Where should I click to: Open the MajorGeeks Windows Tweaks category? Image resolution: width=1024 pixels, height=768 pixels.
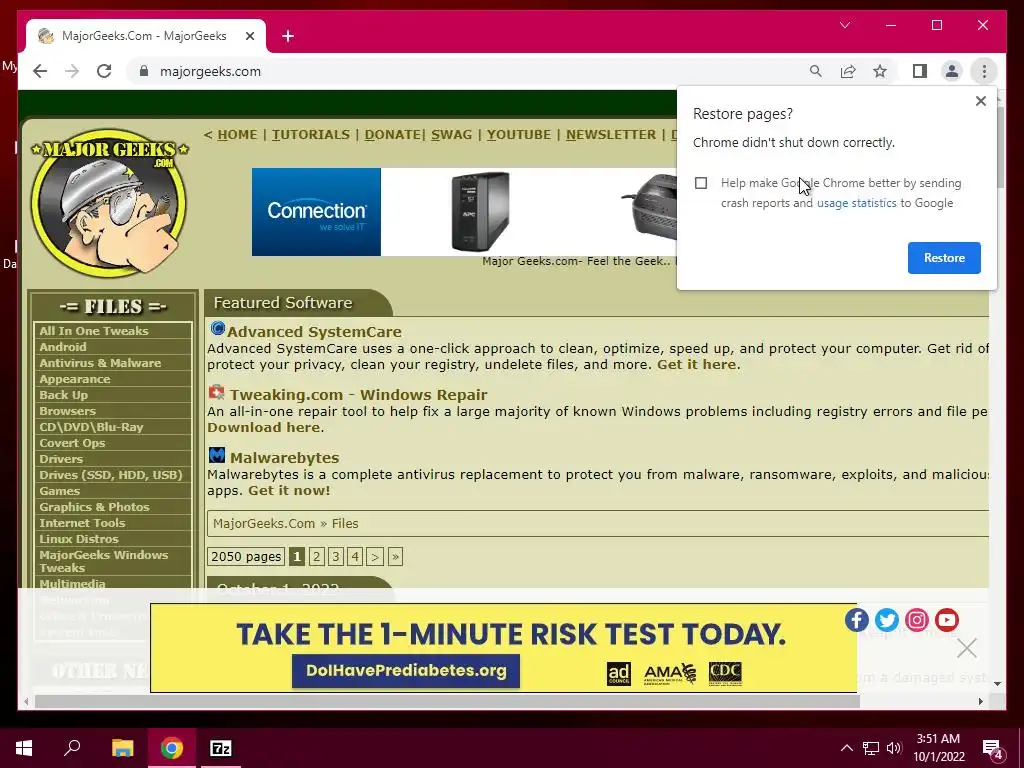(x=103, y=562)
